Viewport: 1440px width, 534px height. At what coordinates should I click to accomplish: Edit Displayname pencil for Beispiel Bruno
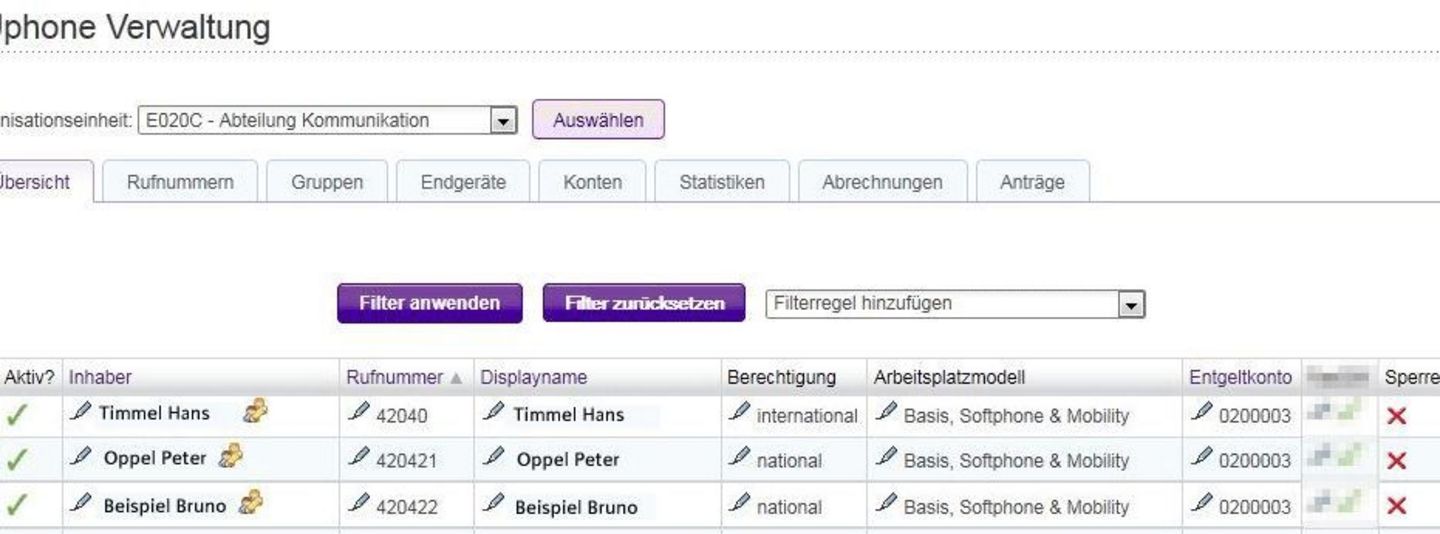(493, 503)
